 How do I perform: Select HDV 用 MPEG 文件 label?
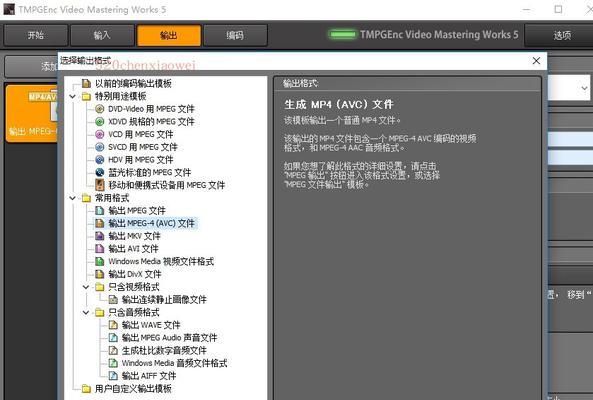141,160
